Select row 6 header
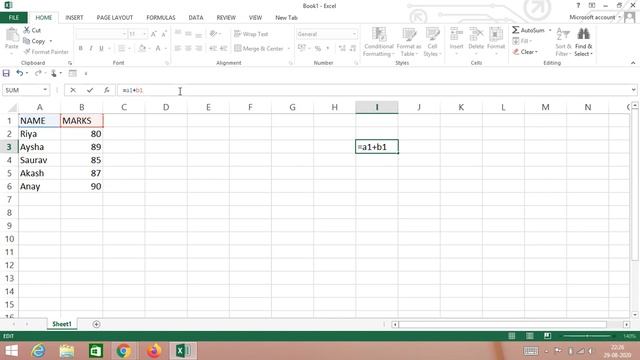This screenshot has width=640, height=360. 9,187
